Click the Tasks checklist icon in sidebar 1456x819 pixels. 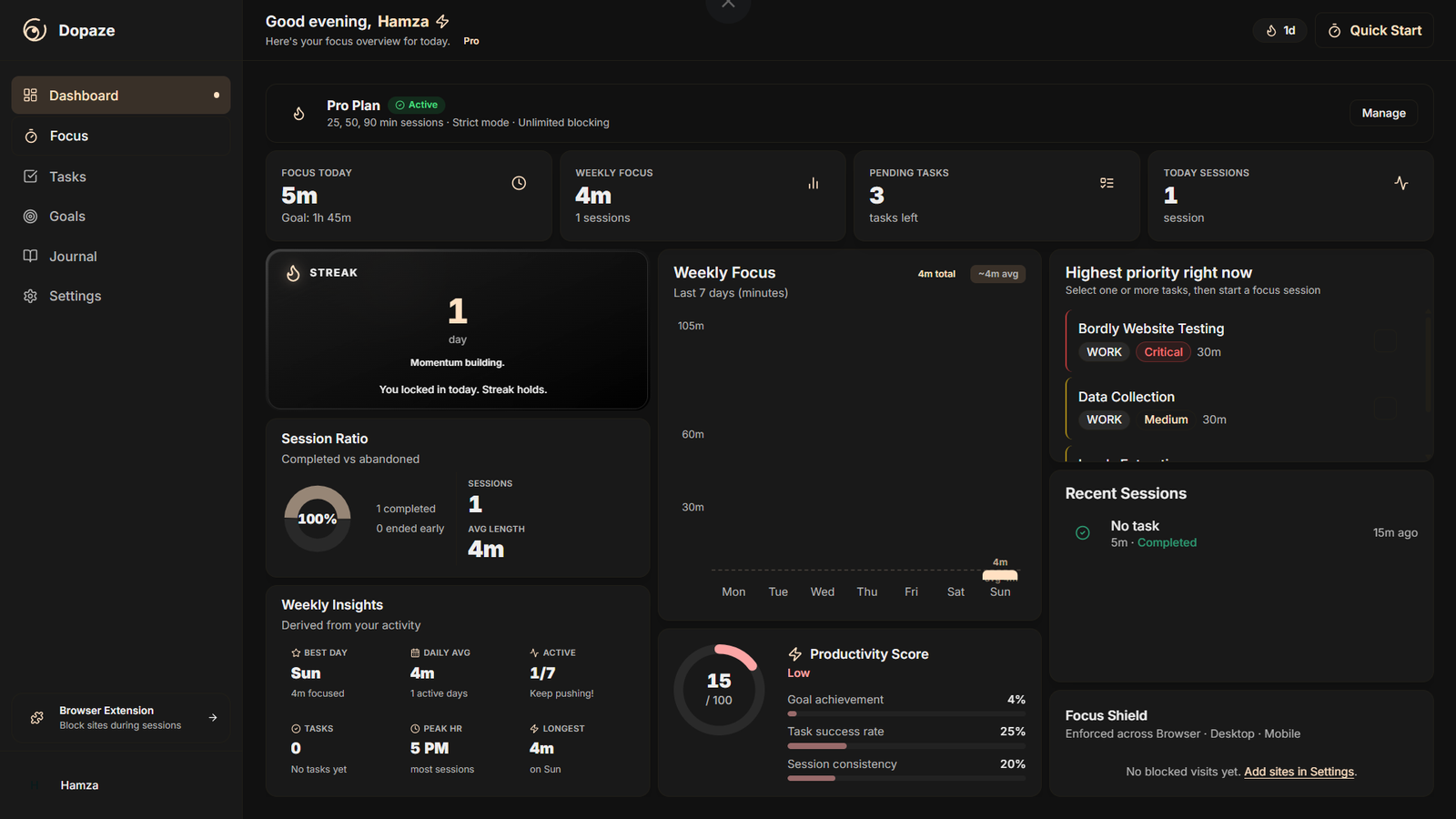point(31,177)
